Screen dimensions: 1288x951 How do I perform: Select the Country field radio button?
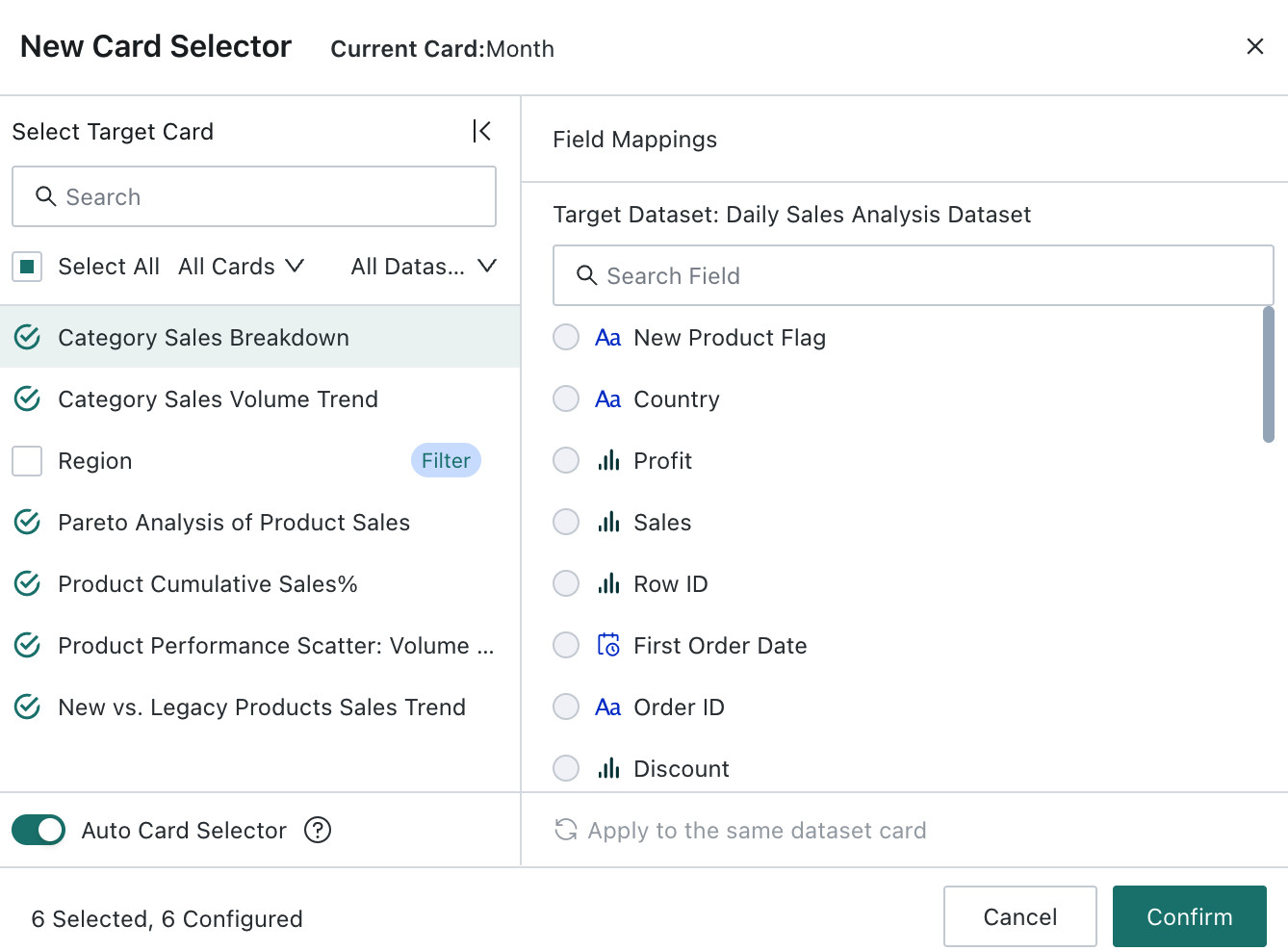(566, 398)
